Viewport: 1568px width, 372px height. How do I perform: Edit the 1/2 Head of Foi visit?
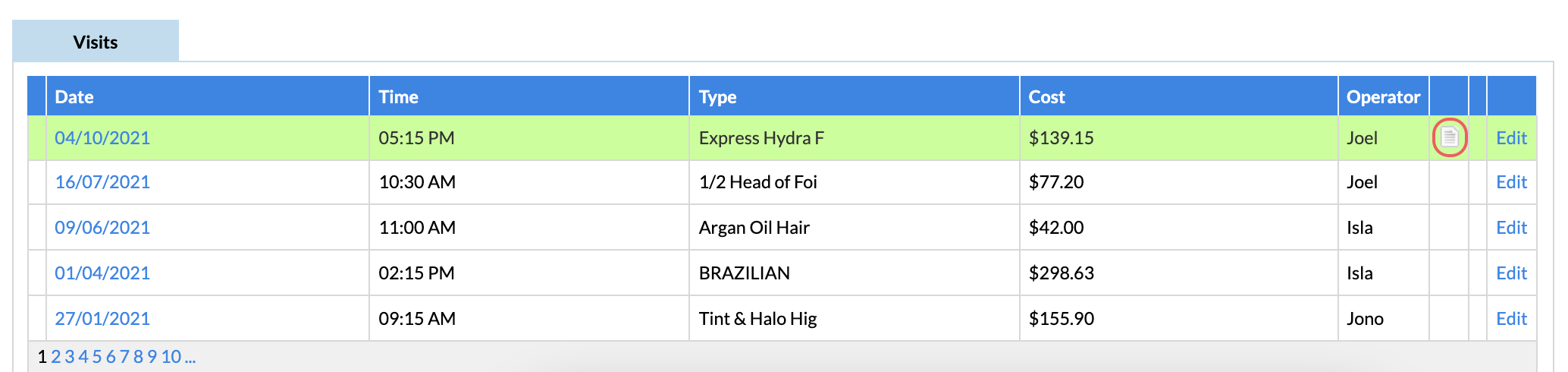tap(1511, 182)
